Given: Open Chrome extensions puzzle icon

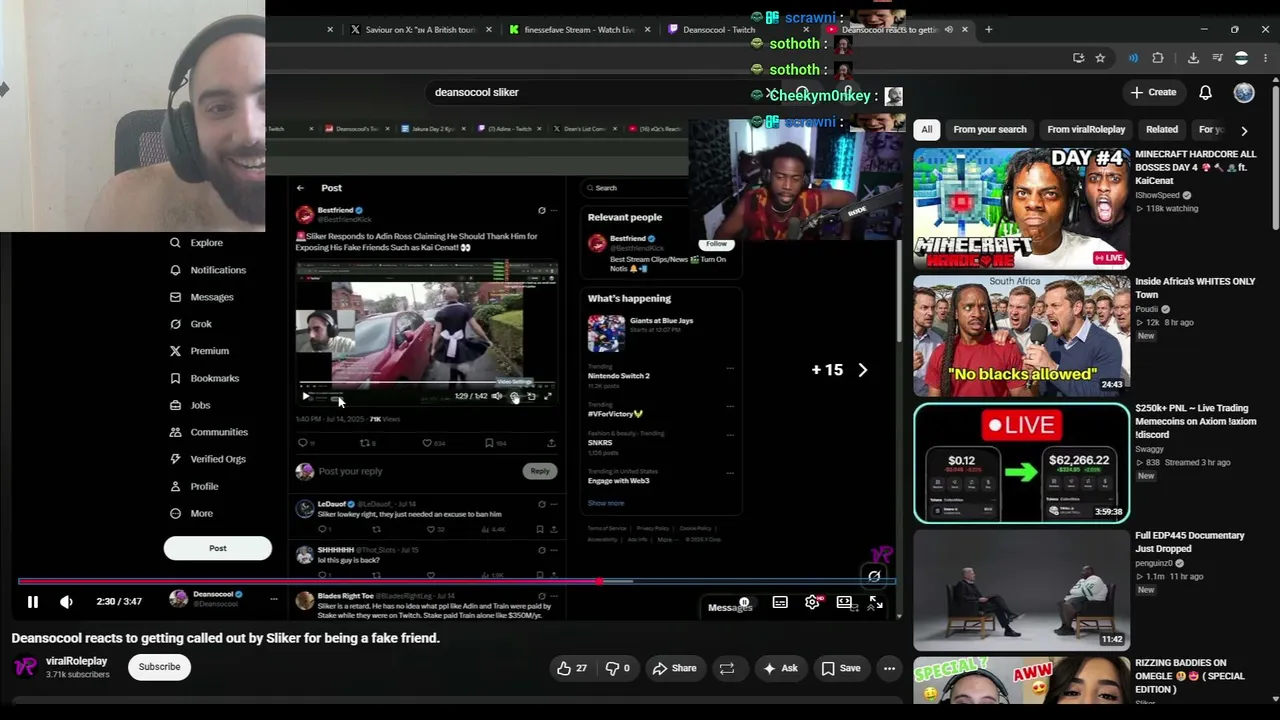Looking at the screenshot, I should click(1158, 58).
